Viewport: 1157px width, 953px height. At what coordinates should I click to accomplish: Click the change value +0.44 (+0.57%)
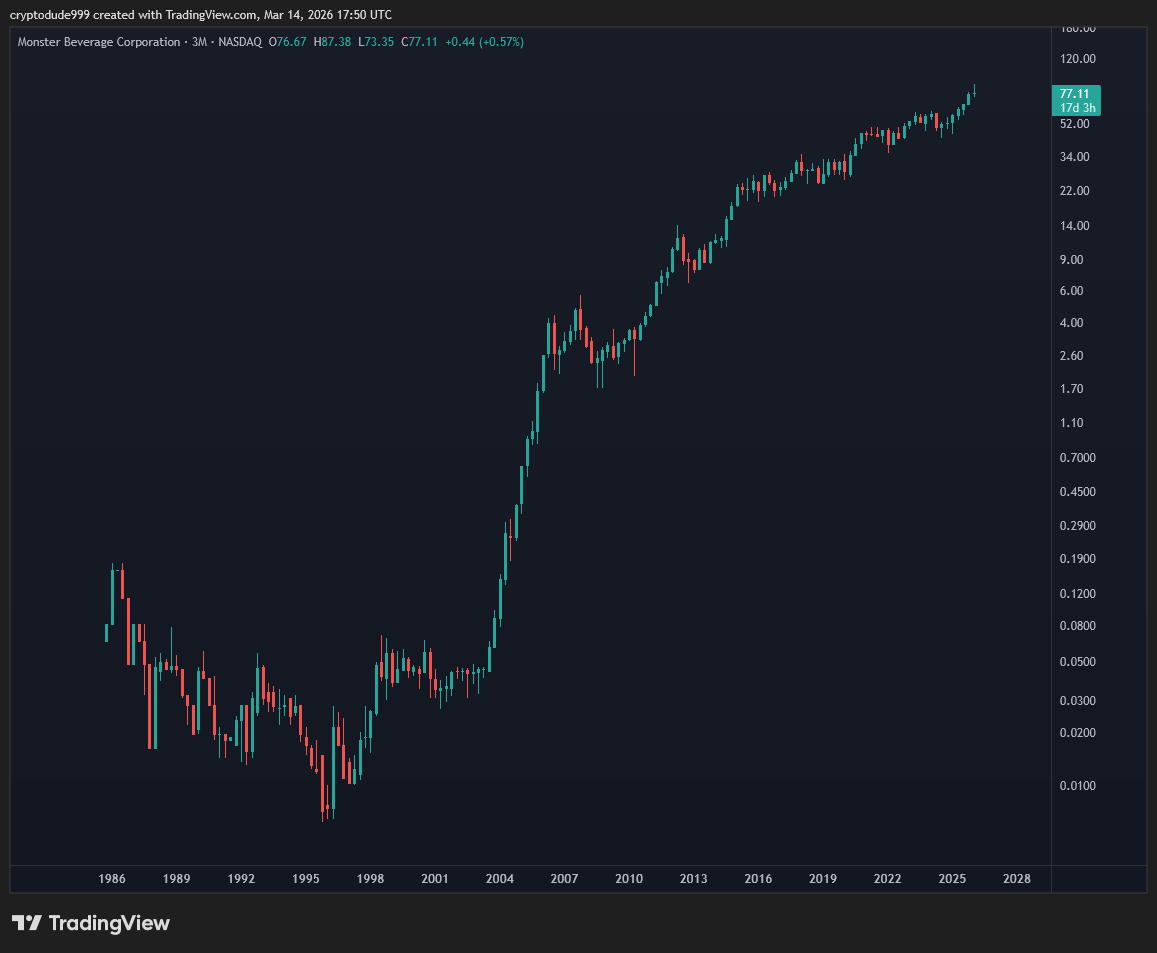485,42
